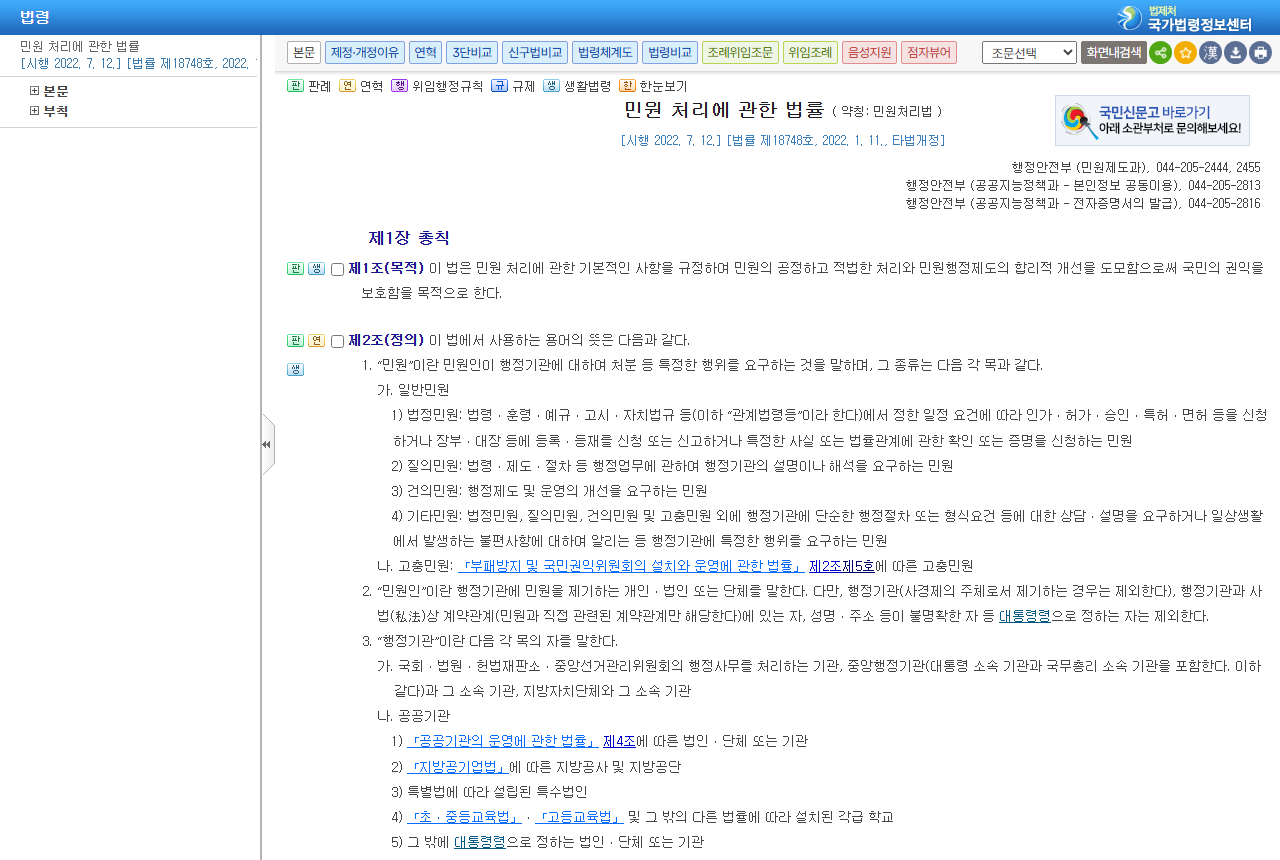Viewport: 1280px width, 860px height.
Task: Expand the 부칙 tree node
Action: click(35, 111)
